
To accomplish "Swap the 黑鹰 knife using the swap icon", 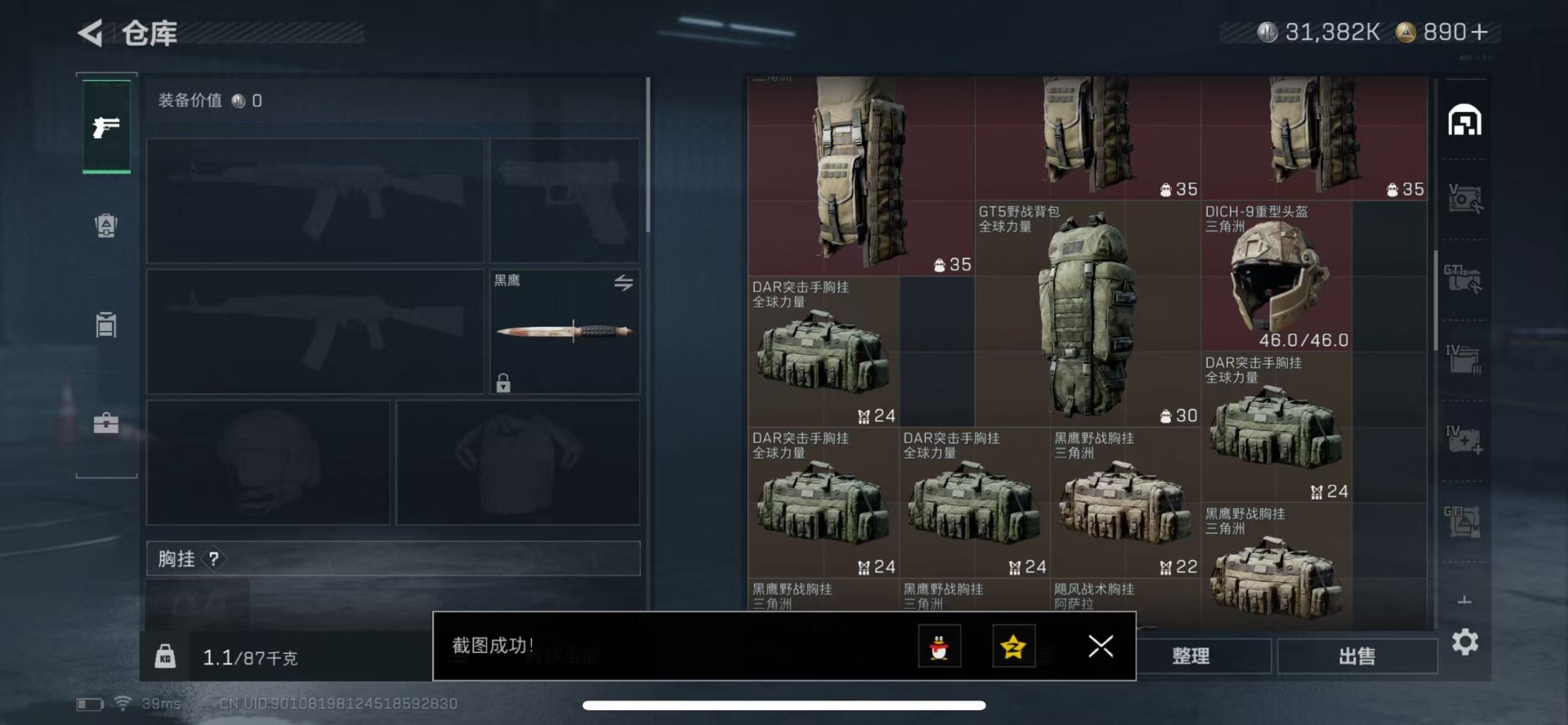I will tap(623, 283).
